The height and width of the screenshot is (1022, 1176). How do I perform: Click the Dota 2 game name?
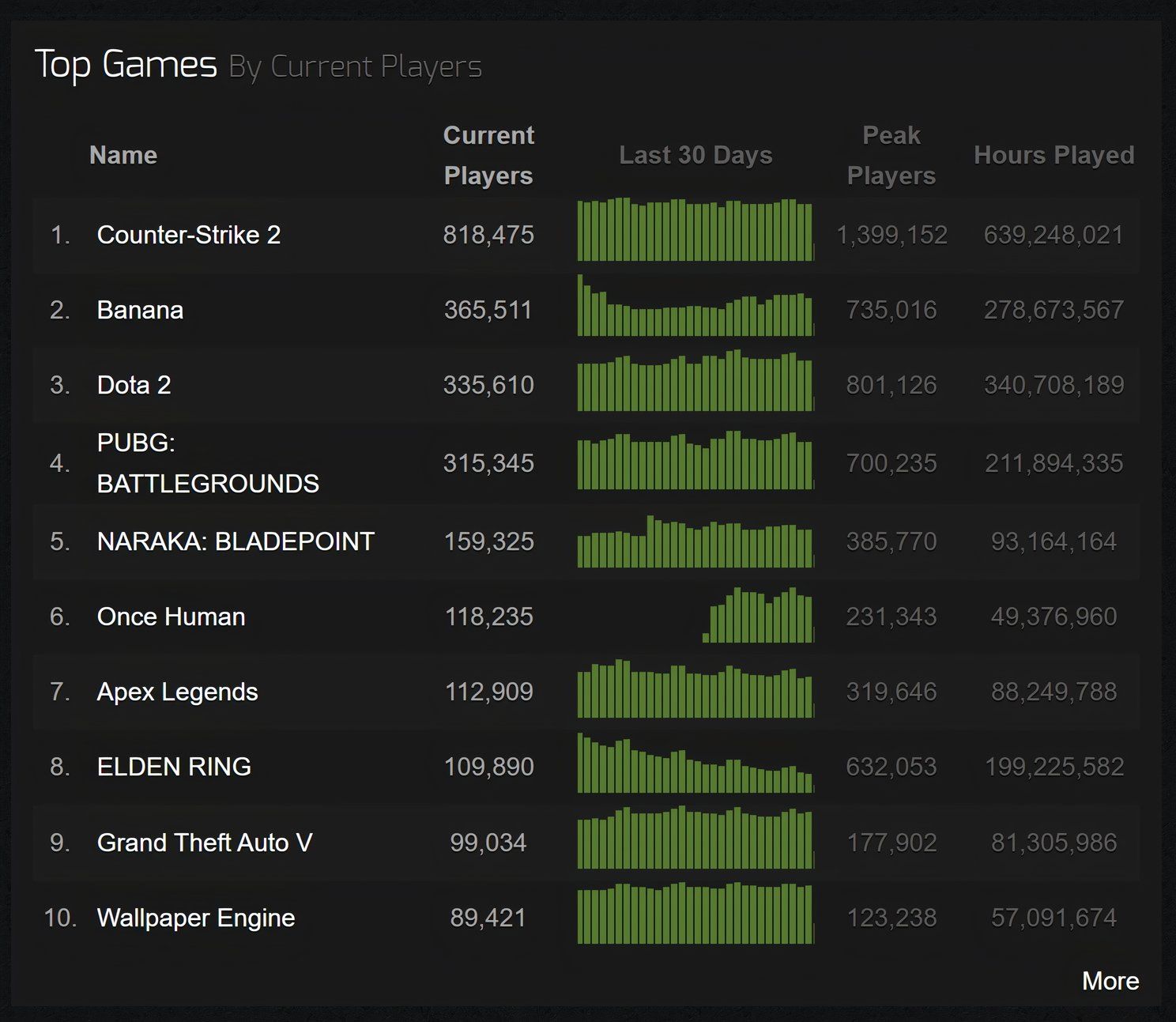click(134, 385)
